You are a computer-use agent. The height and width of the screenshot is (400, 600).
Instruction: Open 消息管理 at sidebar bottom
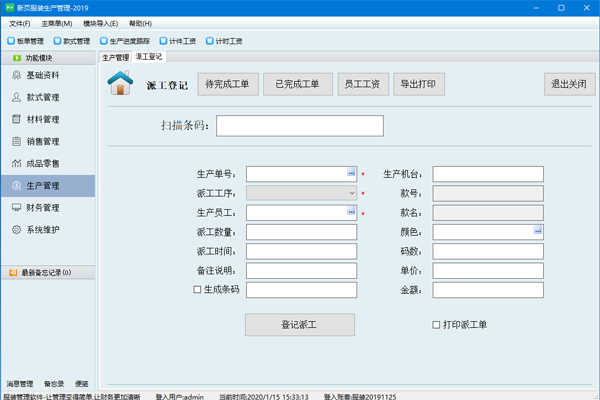pos(20,384)
